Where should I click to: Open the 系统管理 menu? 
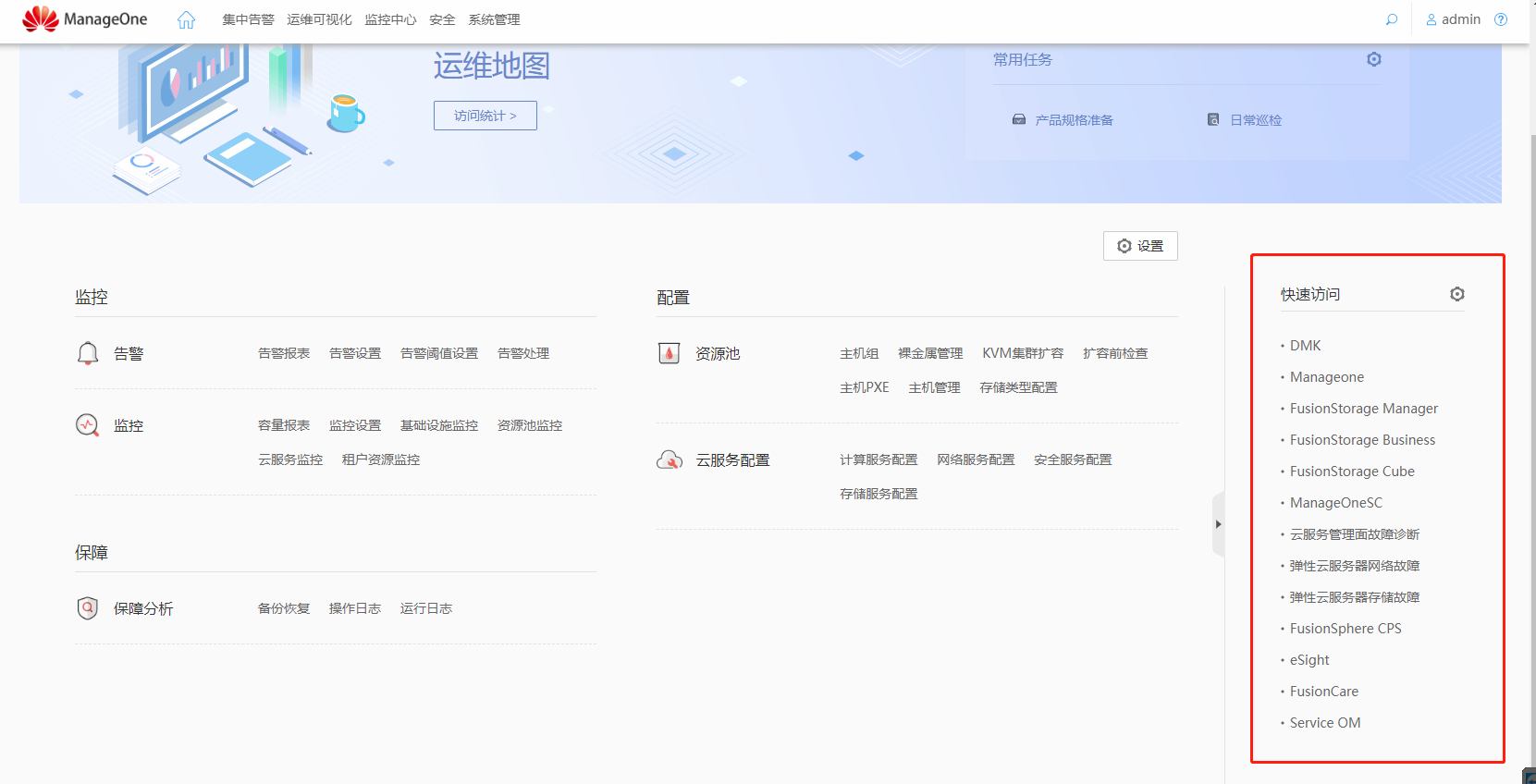494,19
